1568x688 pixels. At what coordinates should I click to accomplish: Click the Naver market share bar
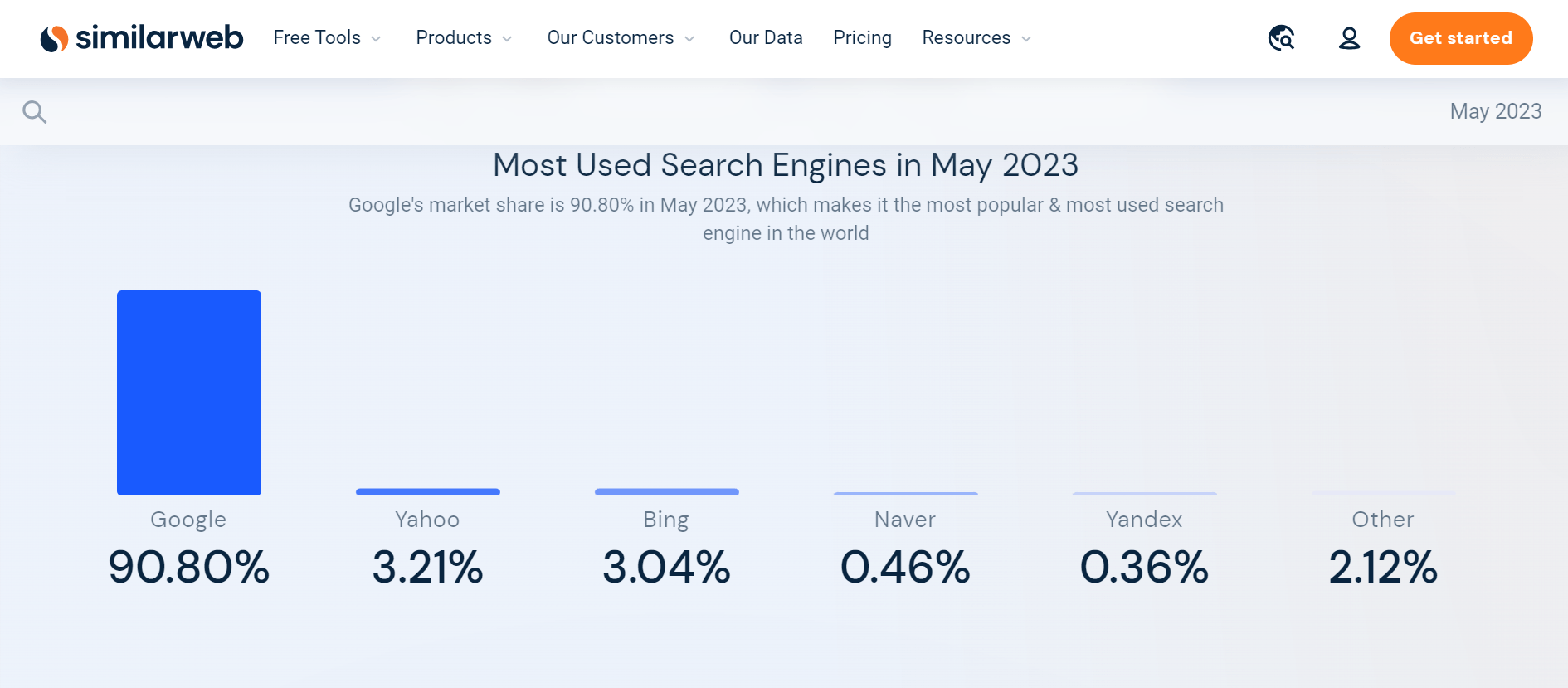pyautogui.click(x=906, y=493)
